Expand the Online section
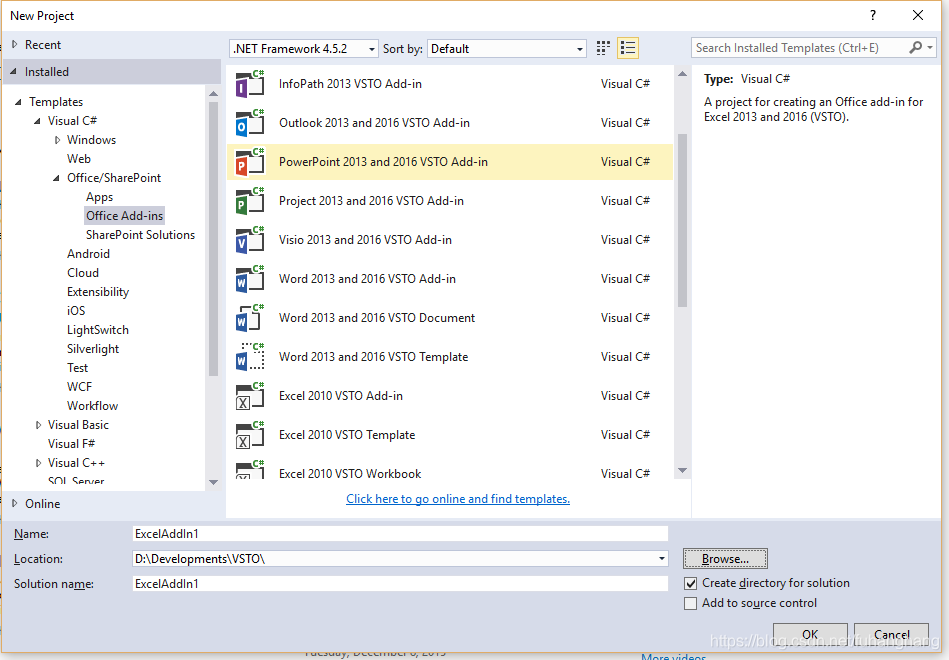Screen dimensions: 949x660 click(15, 503)
